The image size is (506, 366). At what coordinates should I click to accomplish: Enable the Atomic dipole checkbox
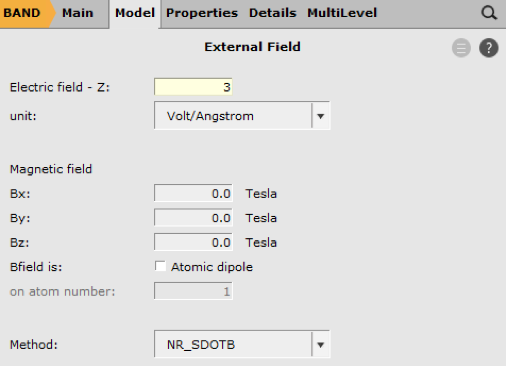click(x=160, y=266)
